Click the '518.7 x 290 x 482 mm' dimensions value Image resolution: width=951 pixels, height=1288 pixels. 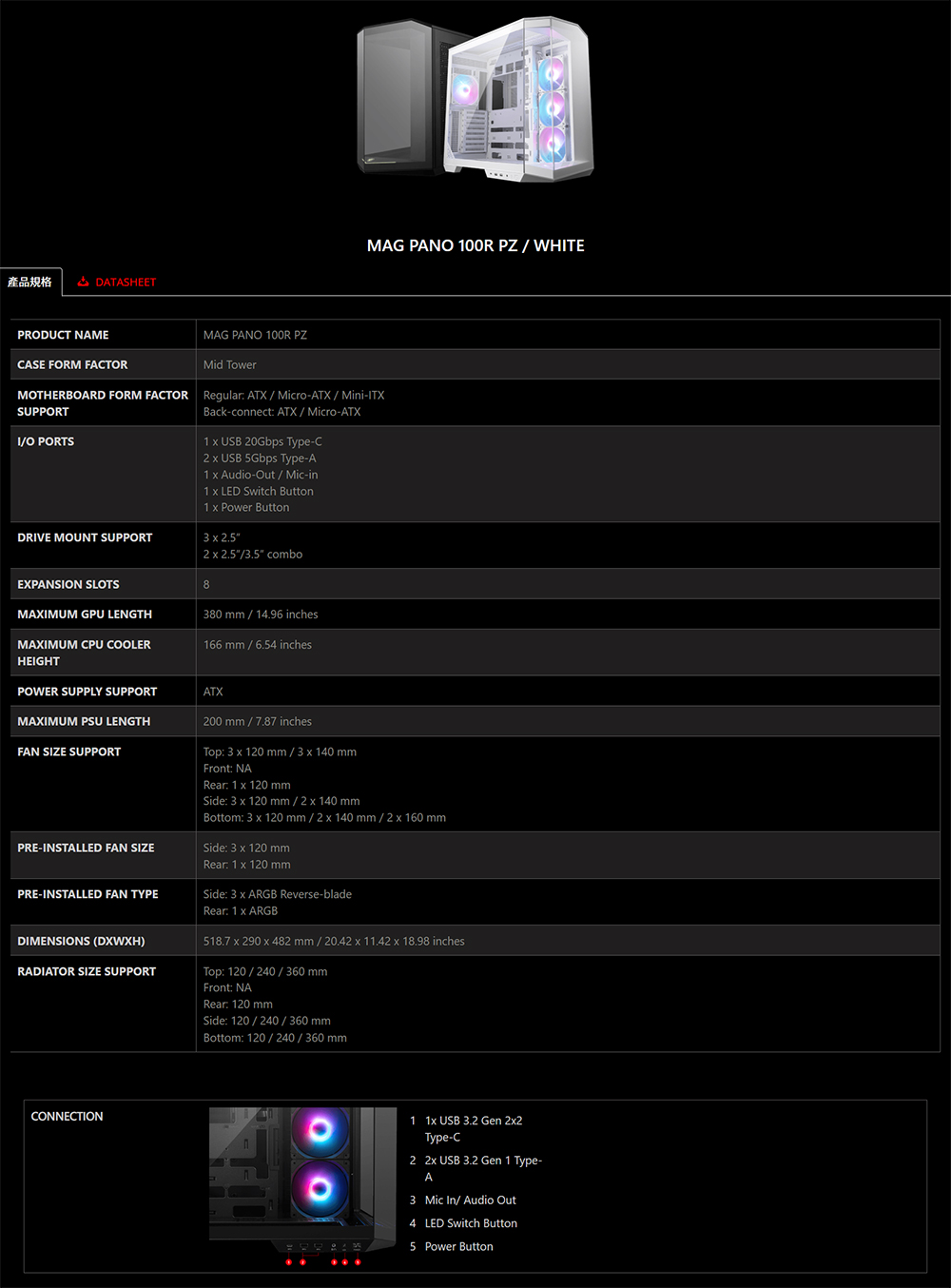(334, 942)
